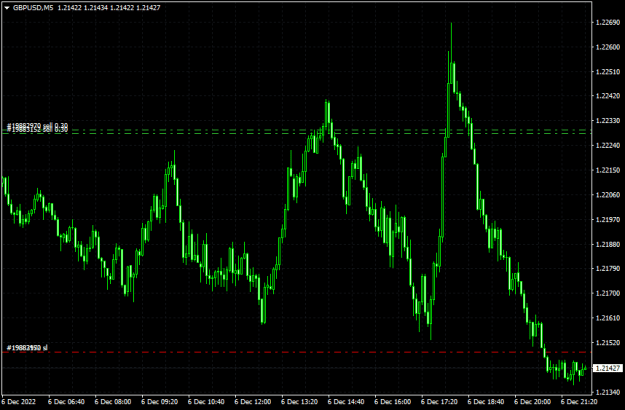
Task: Click the 6 Dec 13:20 time label
Action: point(299,402)
